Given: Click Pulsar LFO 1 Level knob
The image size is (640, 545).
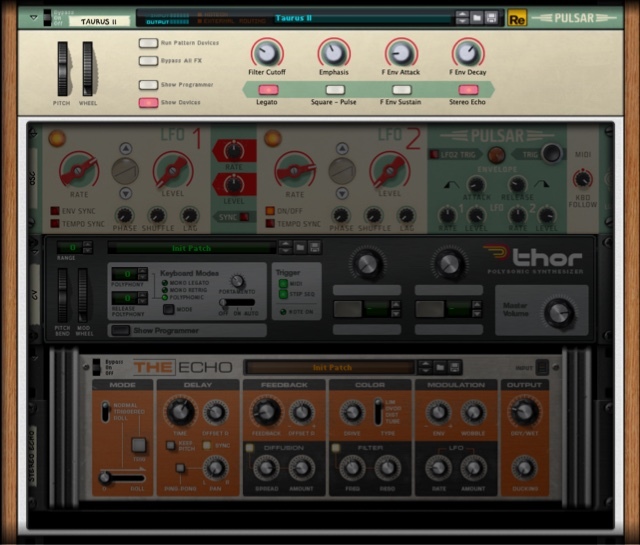Looking at the screenshot, I should [172, 170].
